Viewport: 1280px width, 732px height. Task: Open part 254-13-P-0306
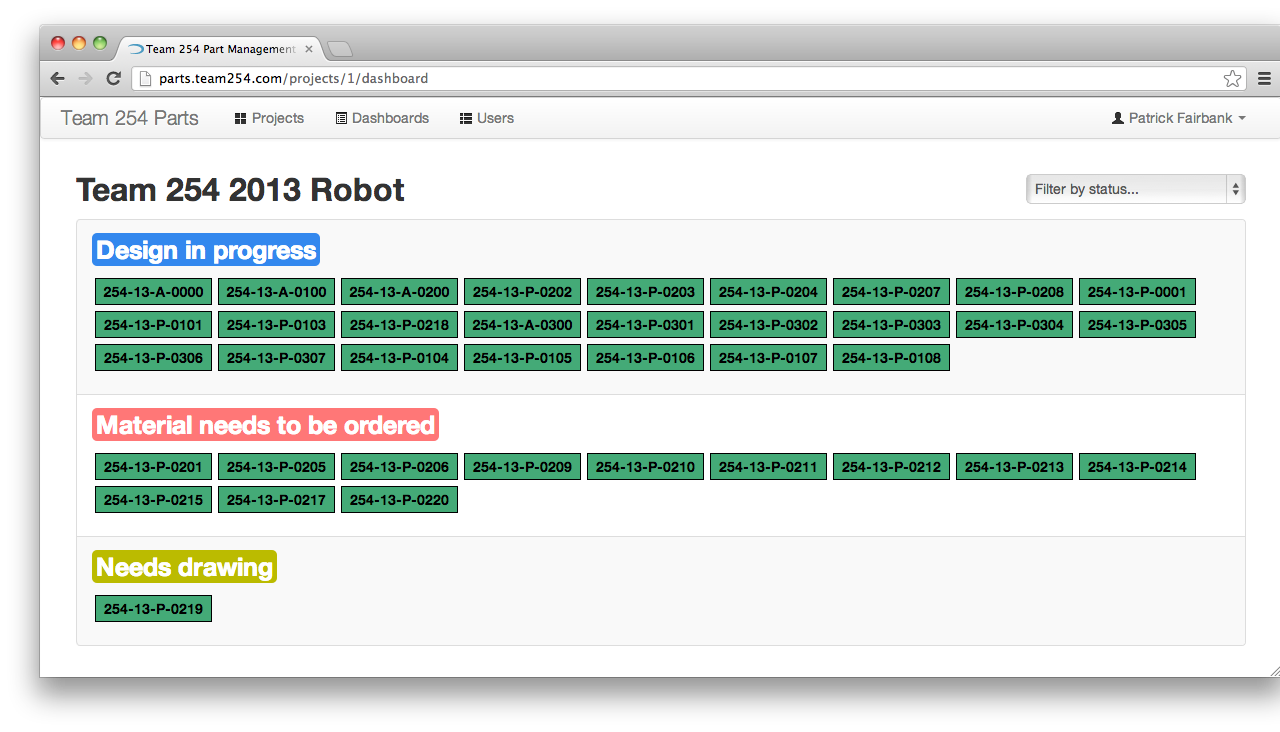point(153,358)
